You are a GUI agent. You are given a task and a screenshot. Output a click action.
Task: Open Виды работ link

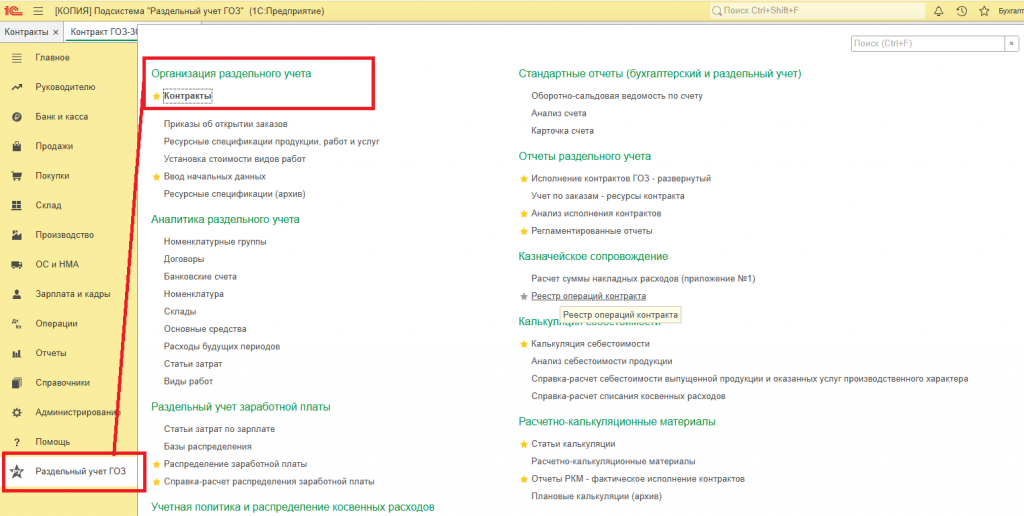[x=188, y=381]
